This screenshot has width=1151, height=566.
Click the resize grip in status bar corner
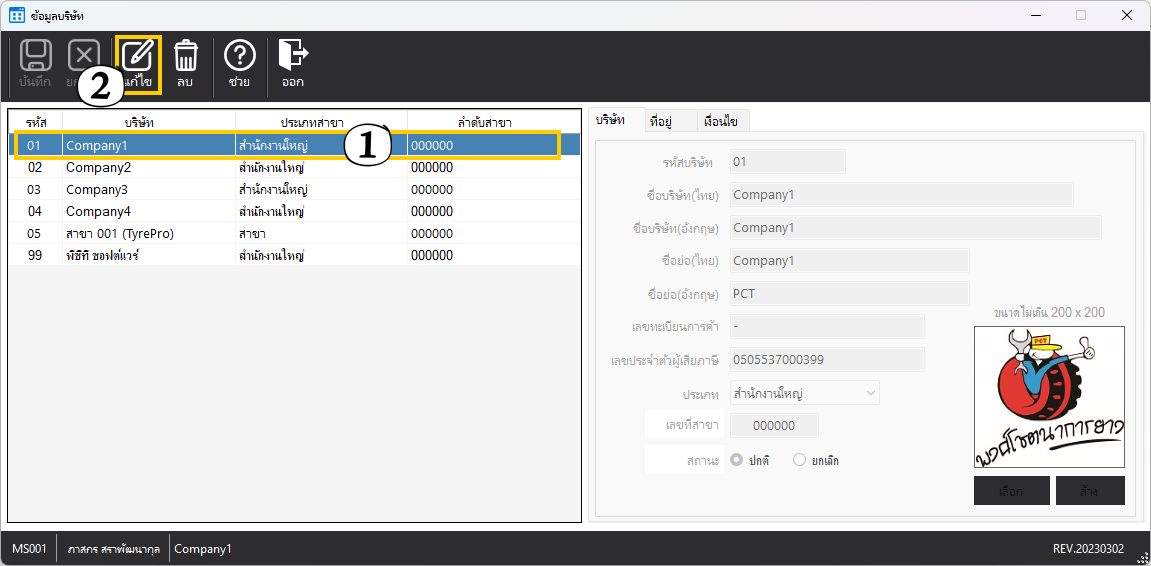click(x=1141, y=557)
